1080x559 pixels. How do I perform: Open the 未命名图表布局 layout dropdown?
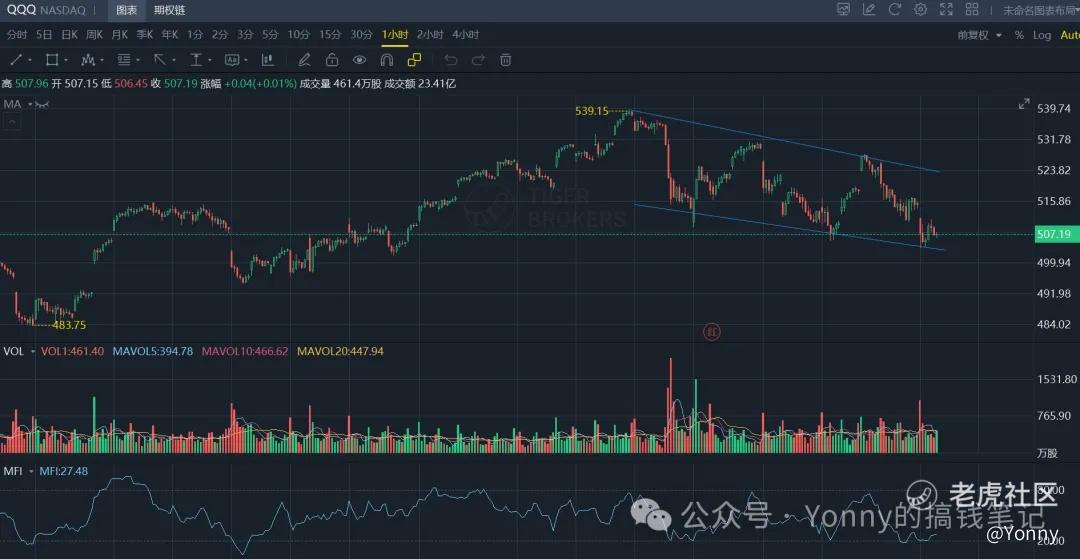(1040, 10)
